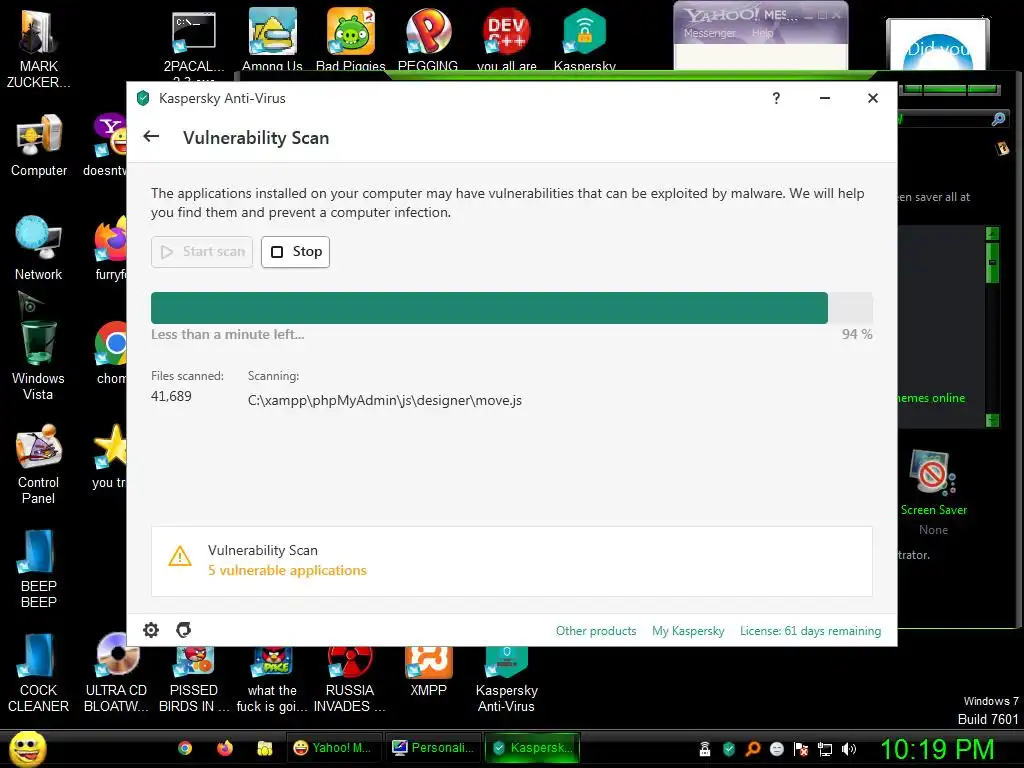
Task: Switch to Kaspersk... taskbar button
Action: click(x=532, y=748)
